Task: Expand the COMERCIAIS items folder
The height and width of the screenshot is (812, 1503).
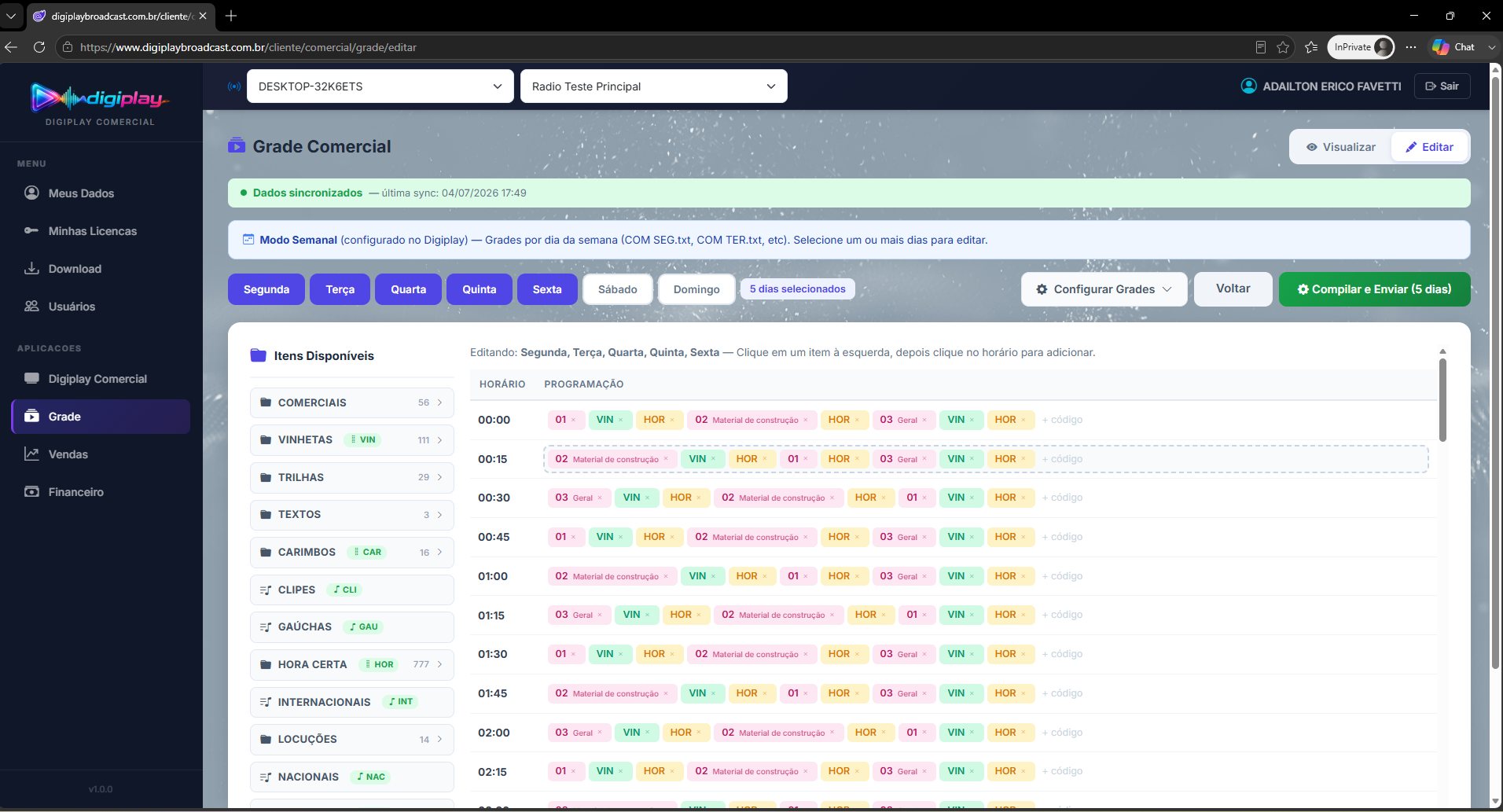Action: 351,402
